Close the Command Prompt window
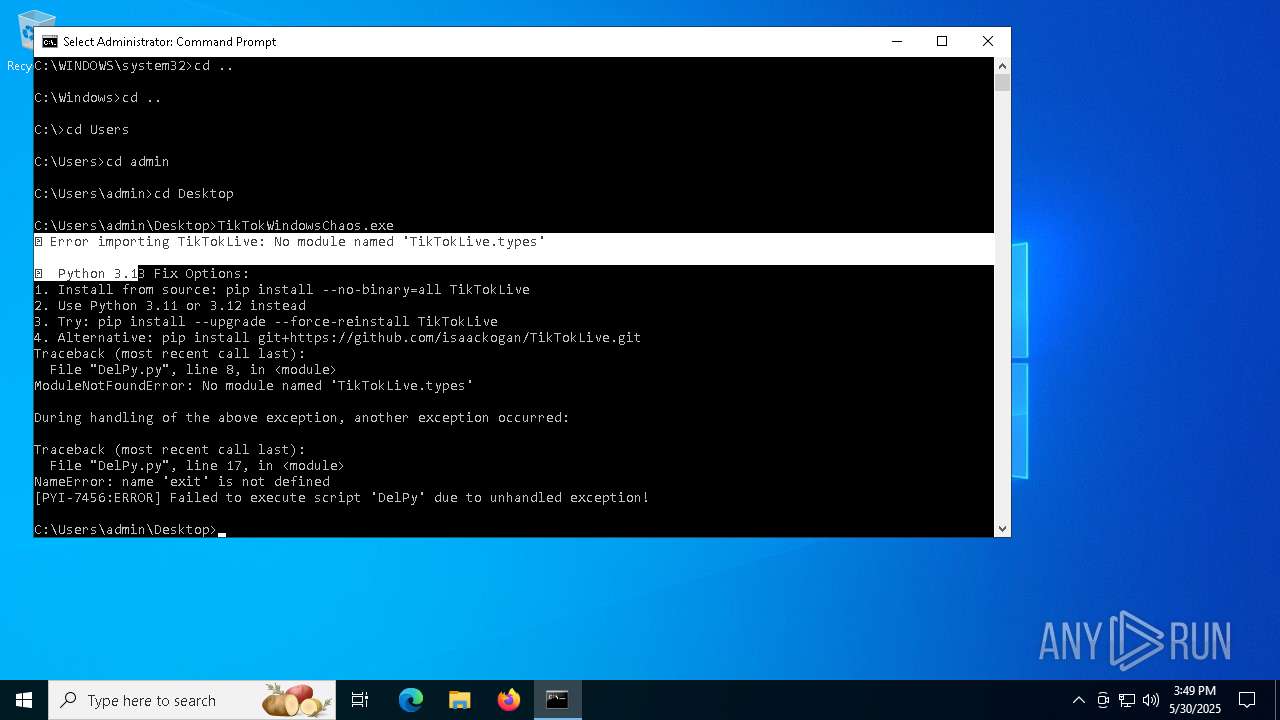This screenshot has width=1280, height=720. coord(988,41)
